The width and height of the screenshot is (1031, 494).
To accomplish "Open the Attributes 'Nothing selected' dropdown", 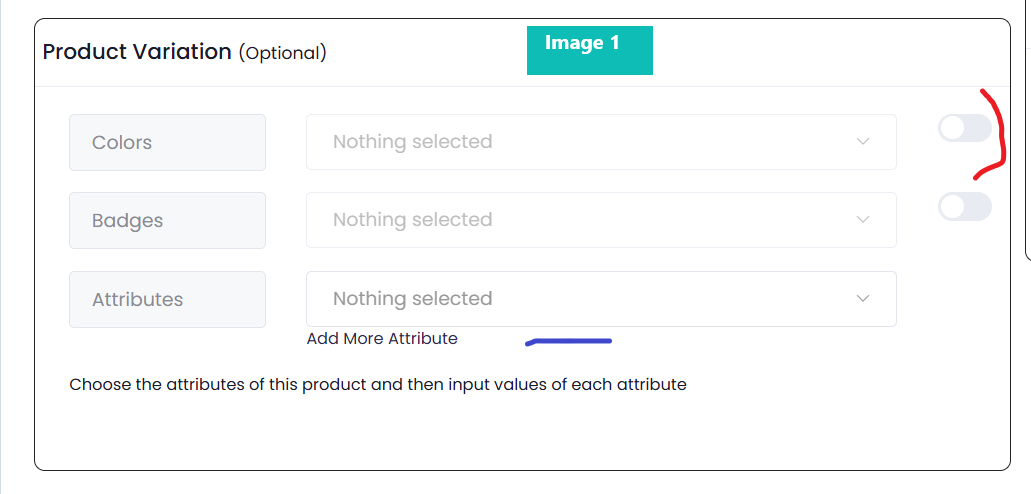I will [601, 299].
